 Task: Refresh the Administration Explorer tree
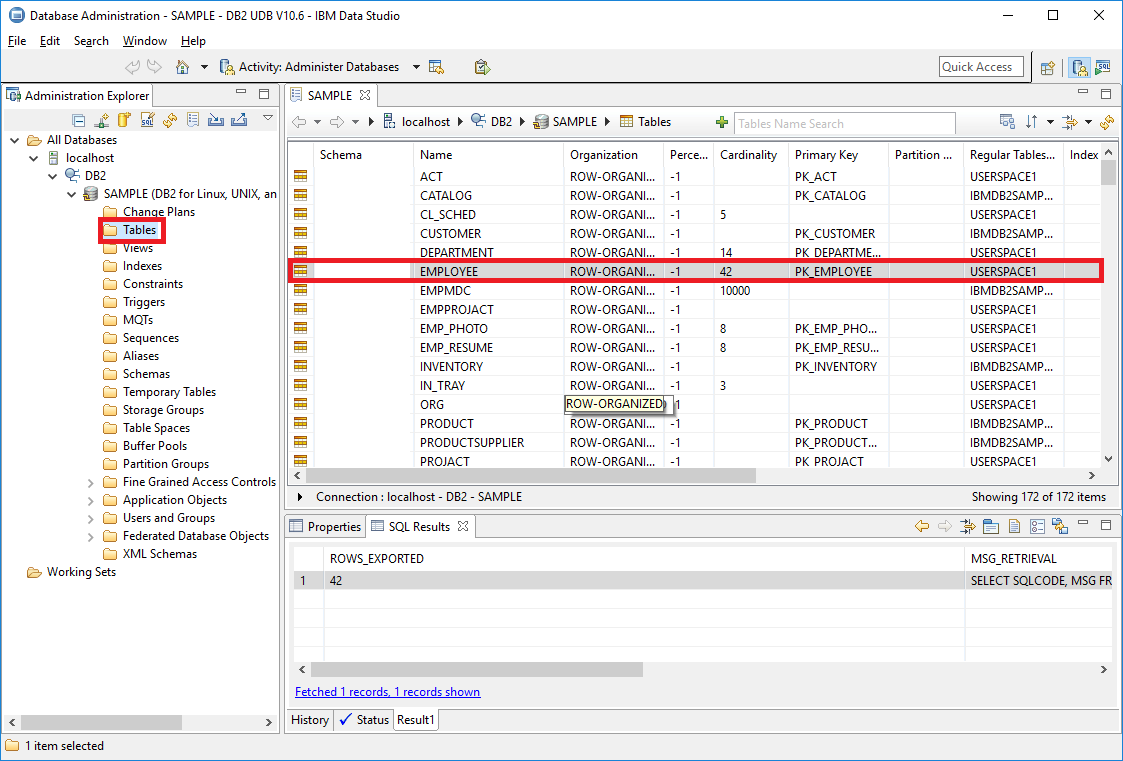point(170,119)
